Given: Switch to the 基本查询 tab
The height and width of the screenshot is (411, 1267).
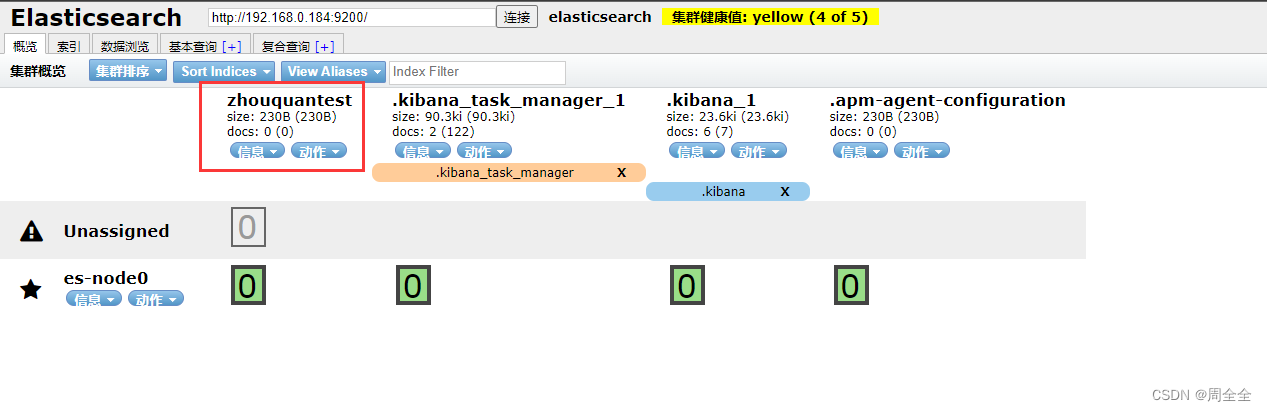Looking at the screenshot, I should [193, 45].
